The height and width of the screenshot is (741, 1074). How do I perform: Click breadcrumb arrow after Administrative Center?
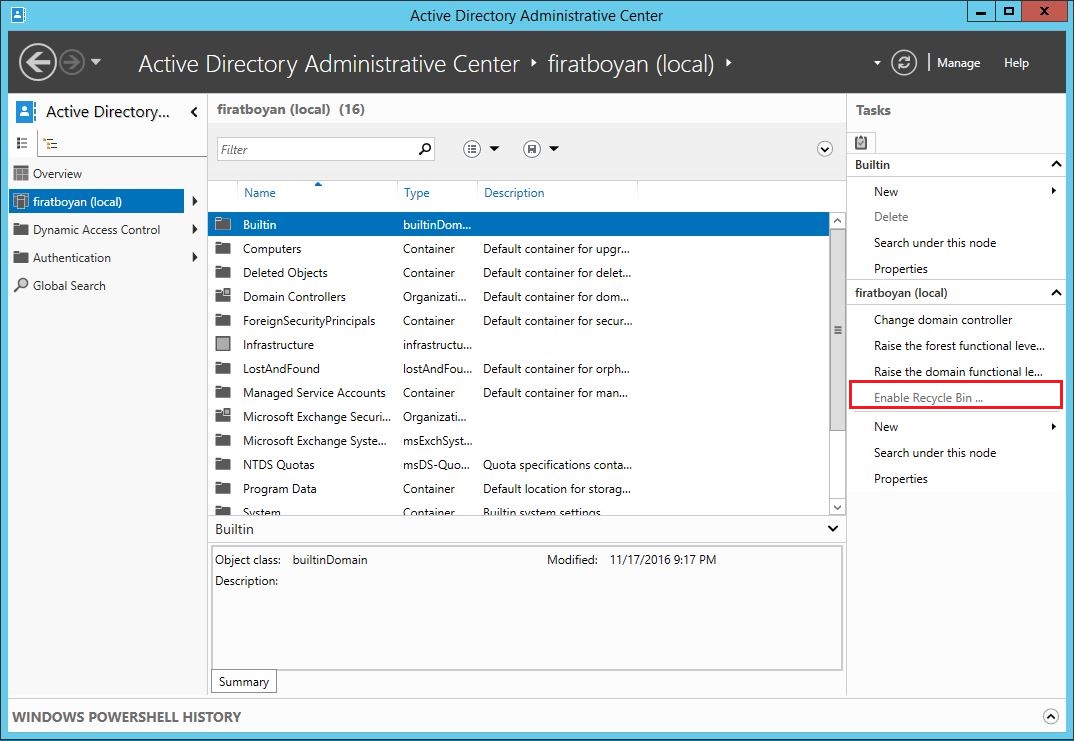coord(534,63)
